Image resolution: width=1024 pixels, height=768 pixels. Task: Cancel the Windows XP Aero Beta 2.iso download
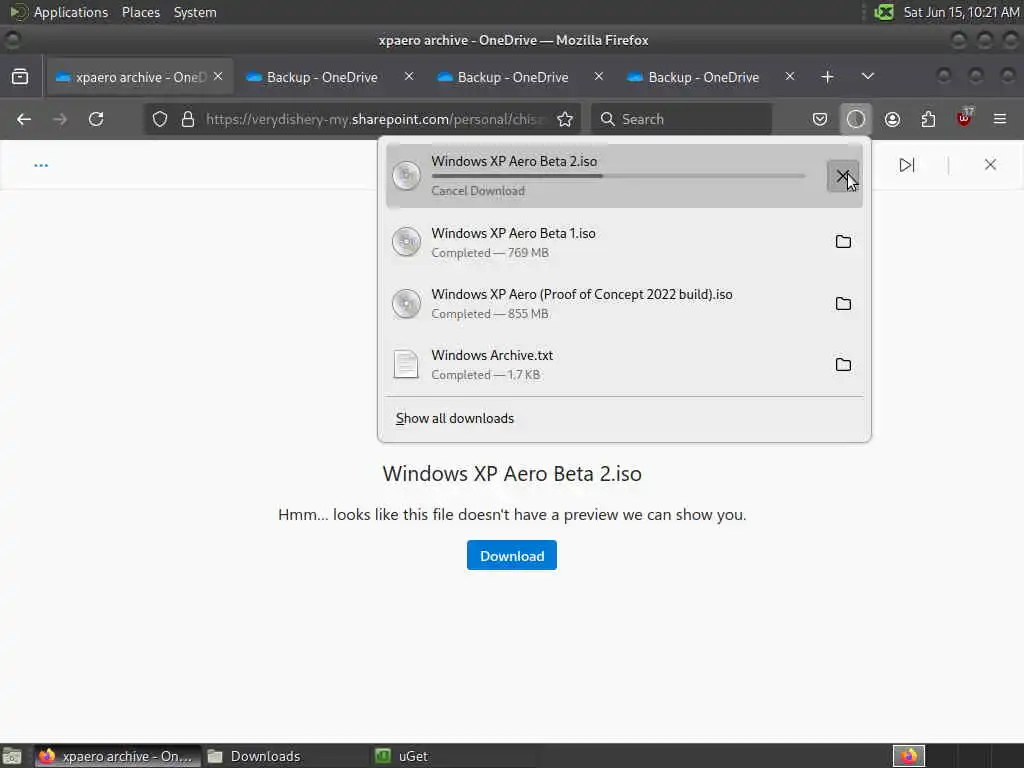[x=842, y=176]
